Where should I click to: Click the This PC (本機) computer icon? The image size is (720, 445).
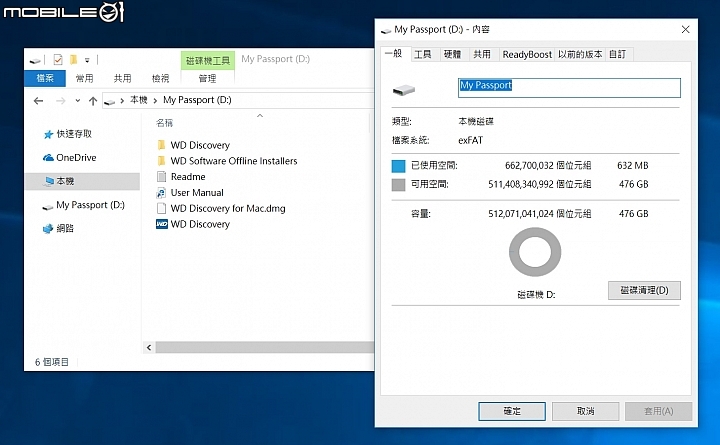pos(49,181)
